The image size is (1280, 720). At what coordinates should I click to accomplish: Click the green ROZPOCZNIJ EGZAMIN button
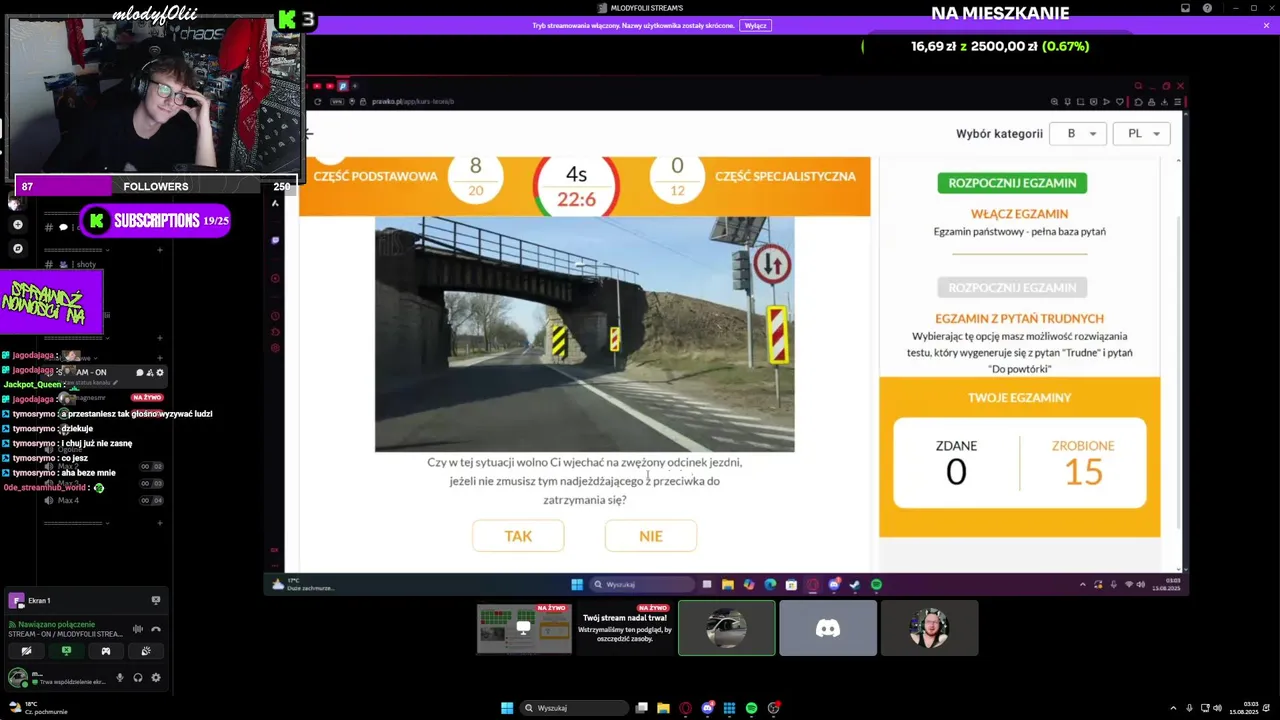1012,183
